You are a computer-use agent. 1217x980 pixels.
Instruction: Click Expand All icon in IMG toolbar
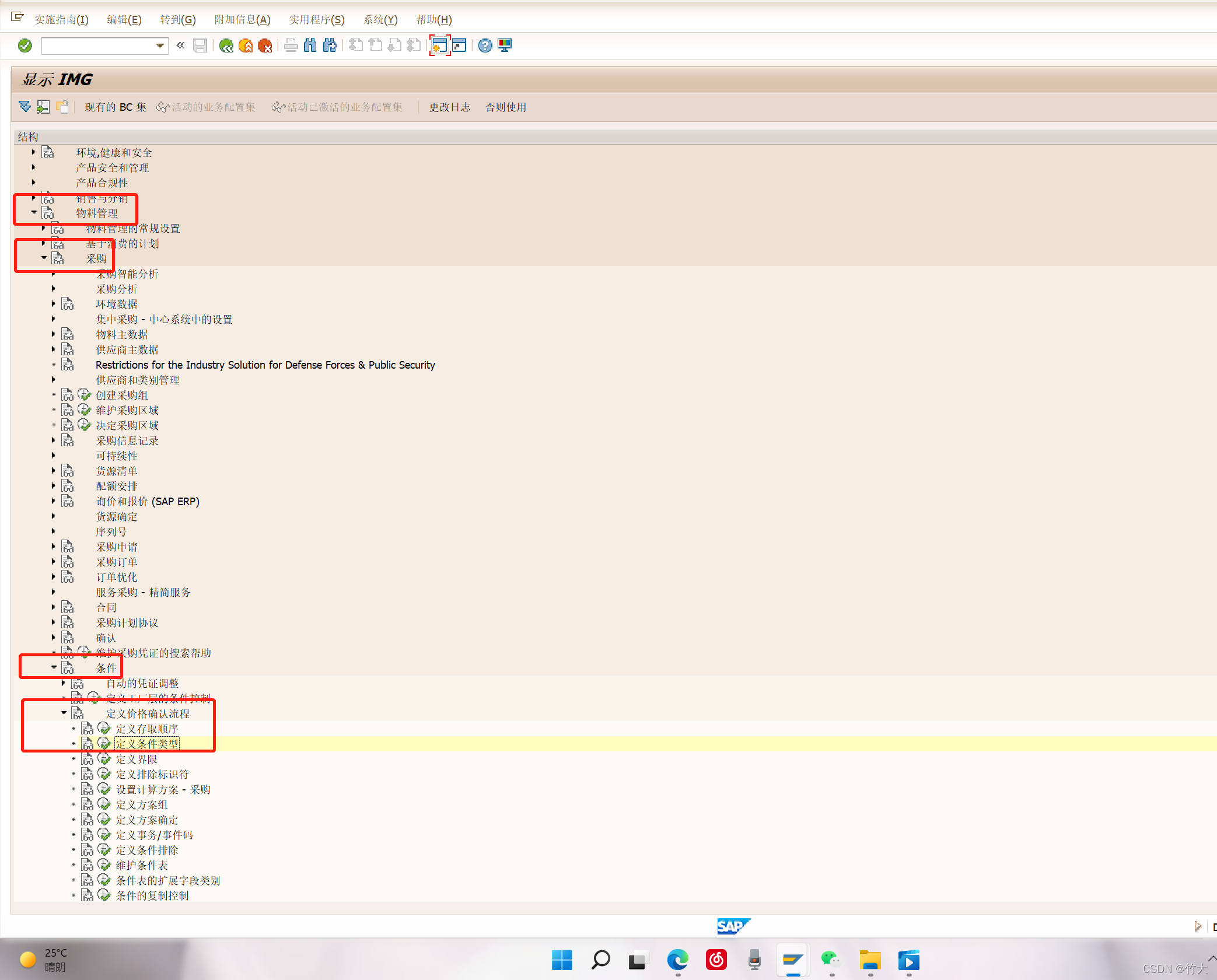coord(25,107)
